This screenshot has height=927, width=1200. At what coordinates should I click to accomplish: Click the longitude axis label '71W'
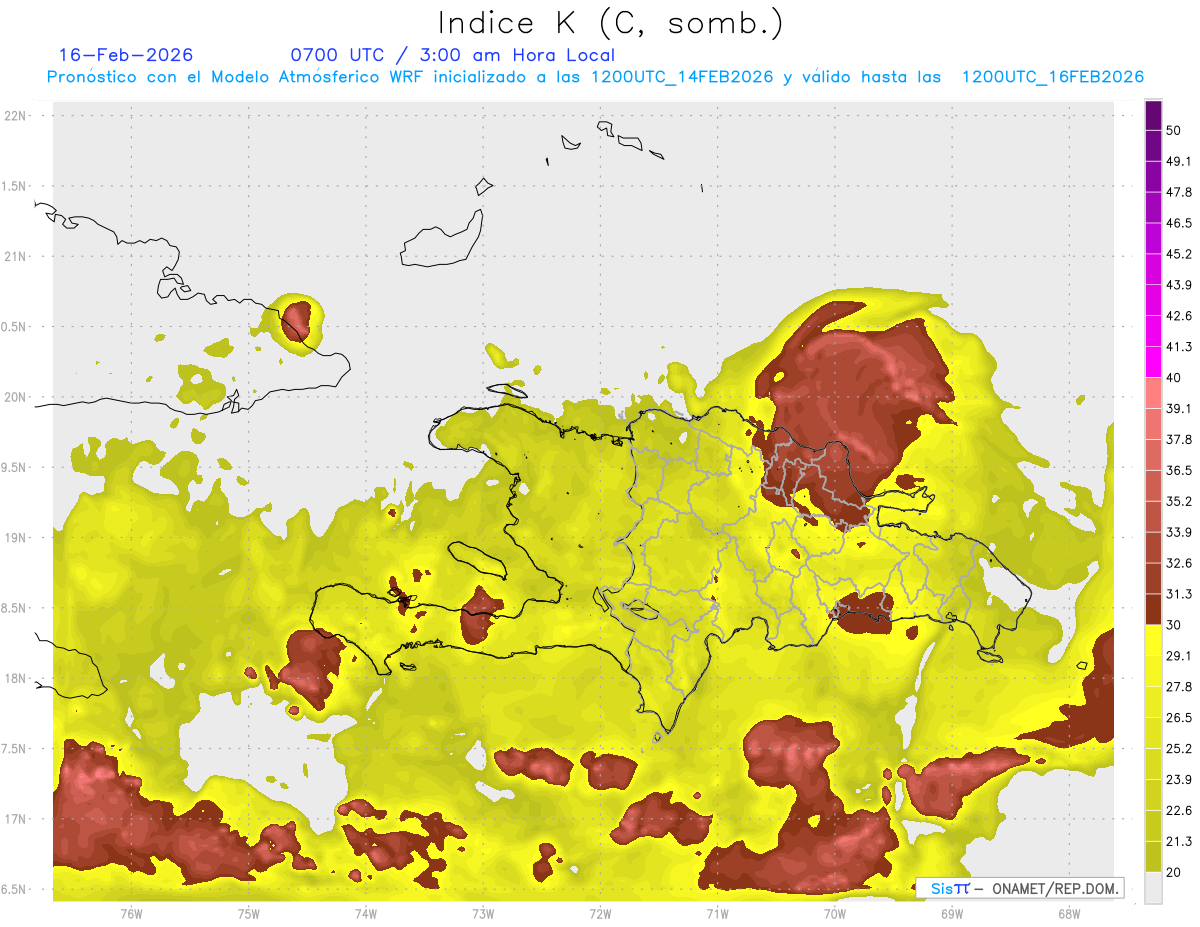click(x=717, y=913)
